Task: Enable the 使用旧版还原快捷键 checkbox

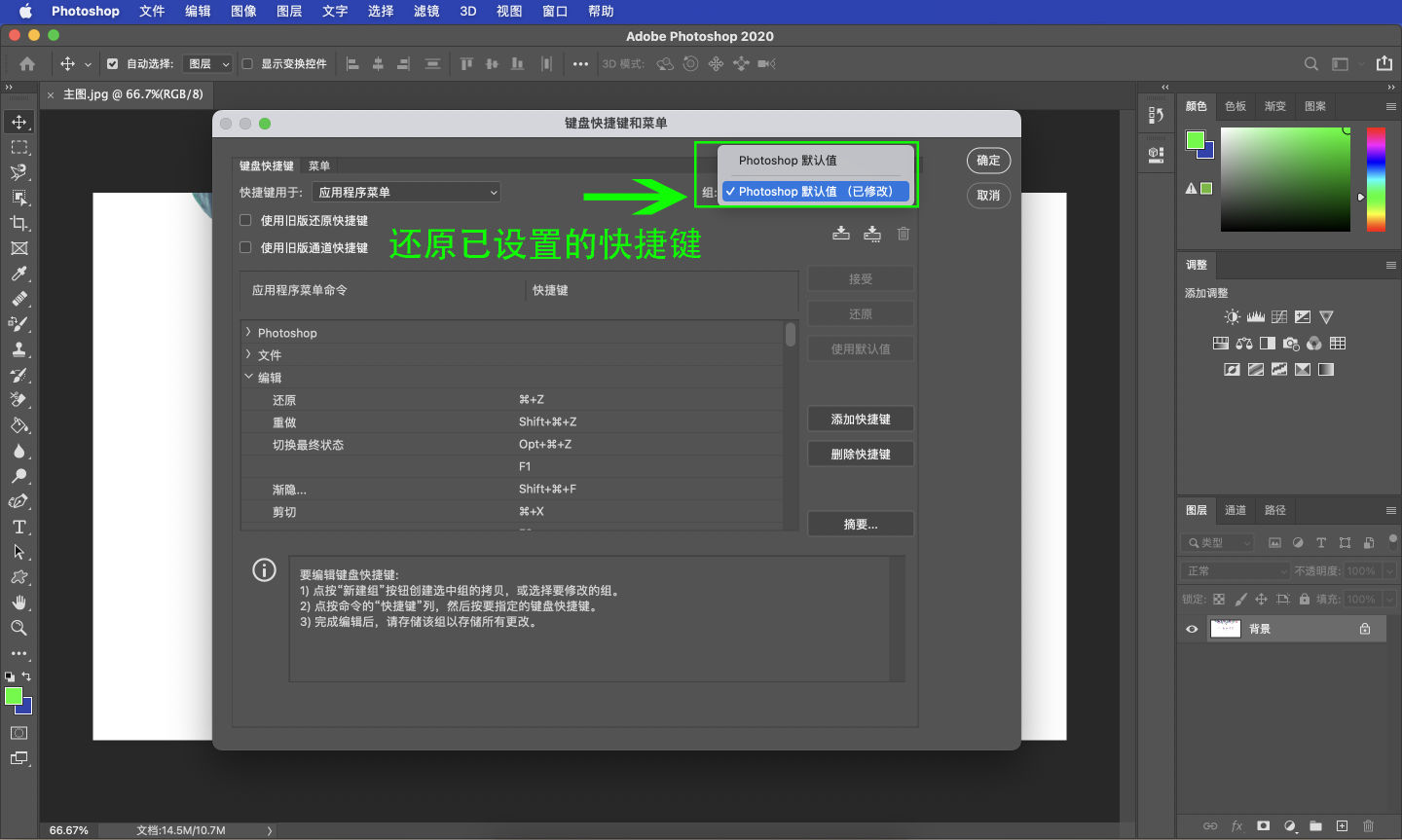Action: 244,221
